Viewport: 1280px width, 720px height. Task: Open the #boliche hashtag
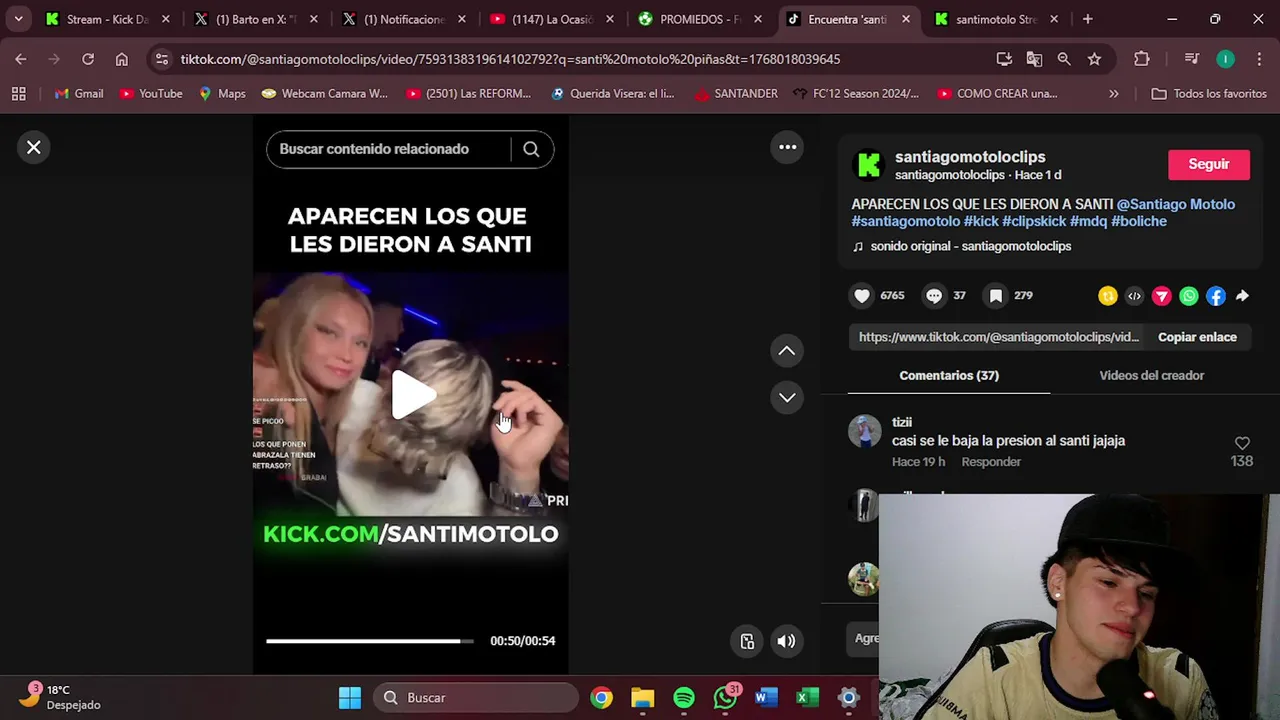pyautogui.click(x=1139, y=221)
